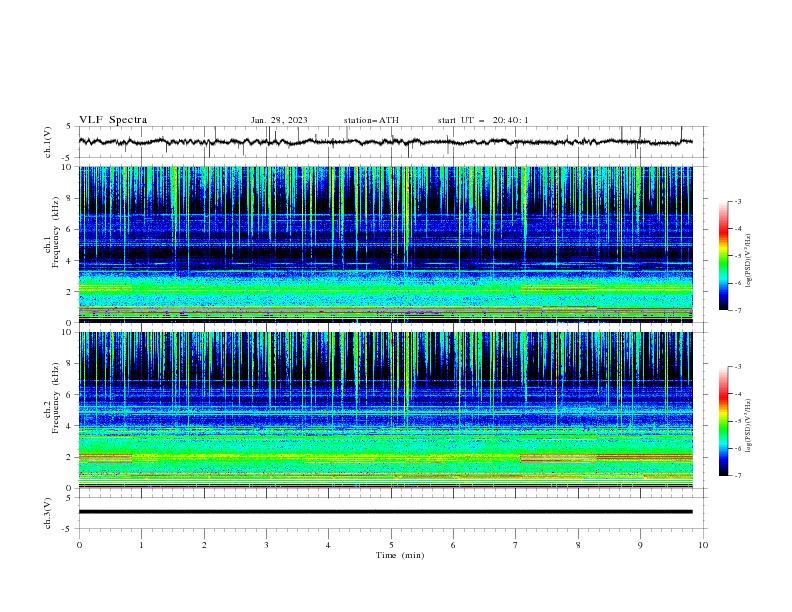
Task: Click the log(PSD) label beside ch.1 colorbar
Action: tap(748, 261)
